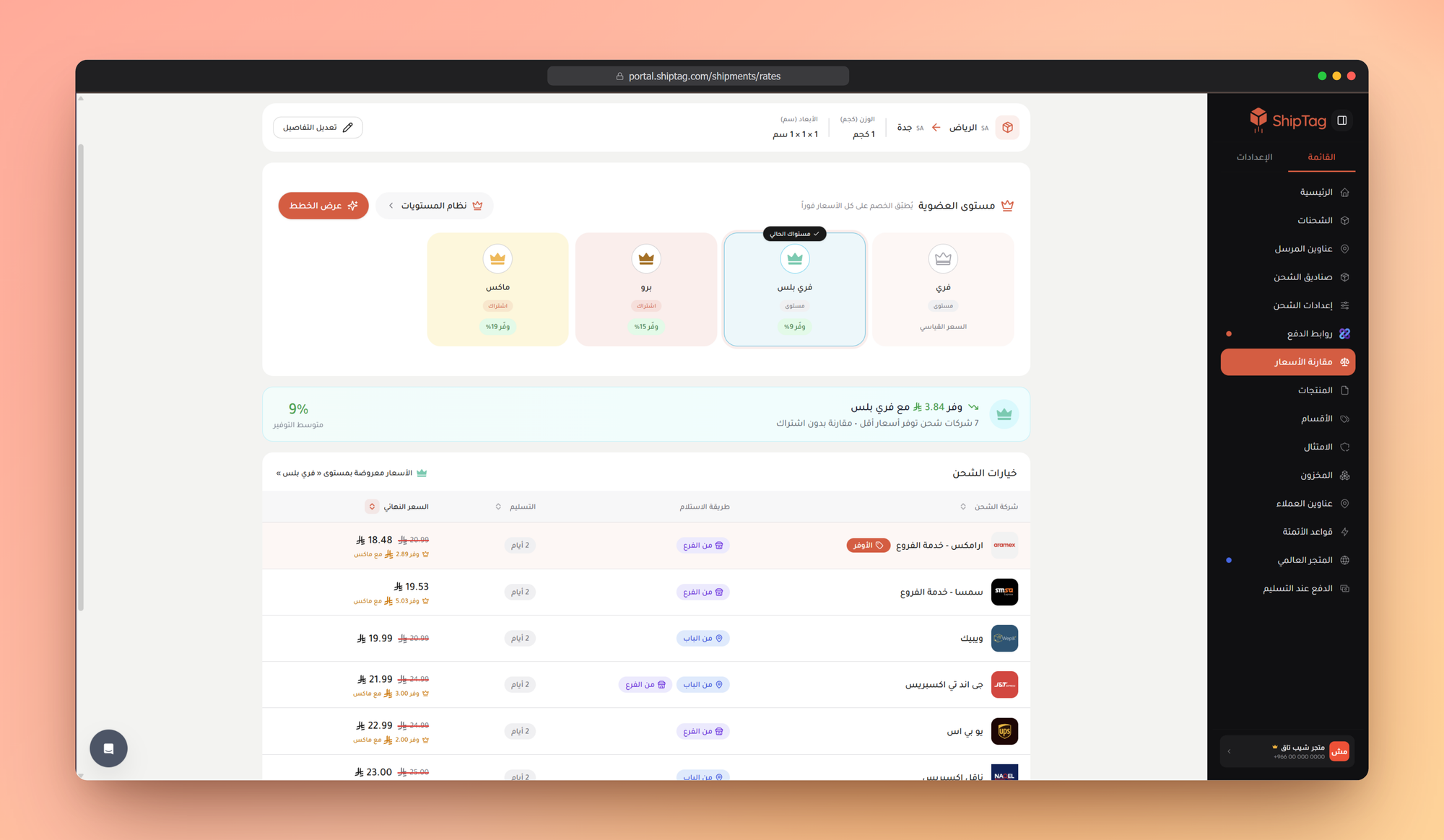1444x840 pixels.
Task: Click من الفرع badge in جي اند تي row
Action: click(x=645, y=684)
